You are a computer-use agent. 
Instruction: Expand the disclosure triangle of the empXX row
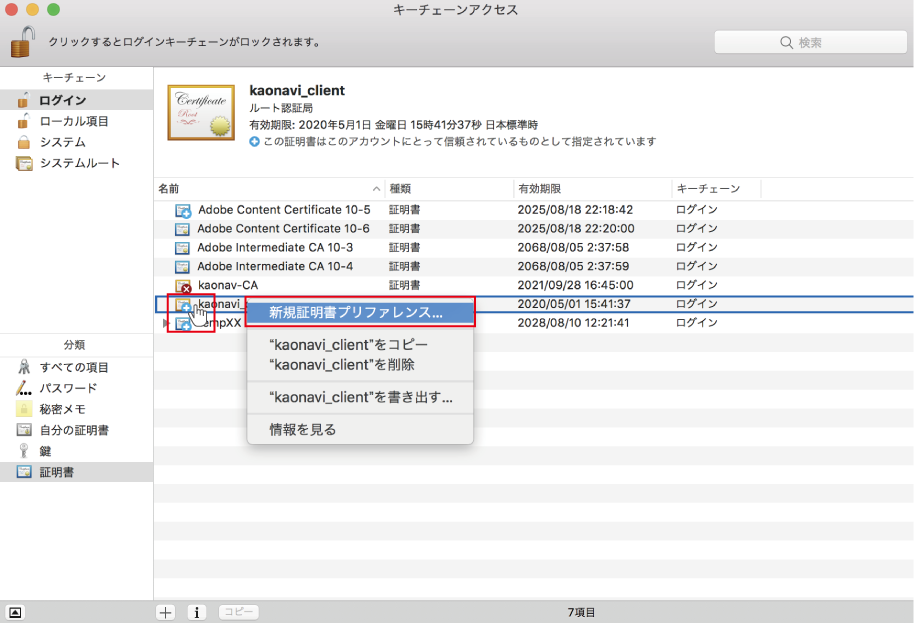pyautogui.click(x=166, y=323)
